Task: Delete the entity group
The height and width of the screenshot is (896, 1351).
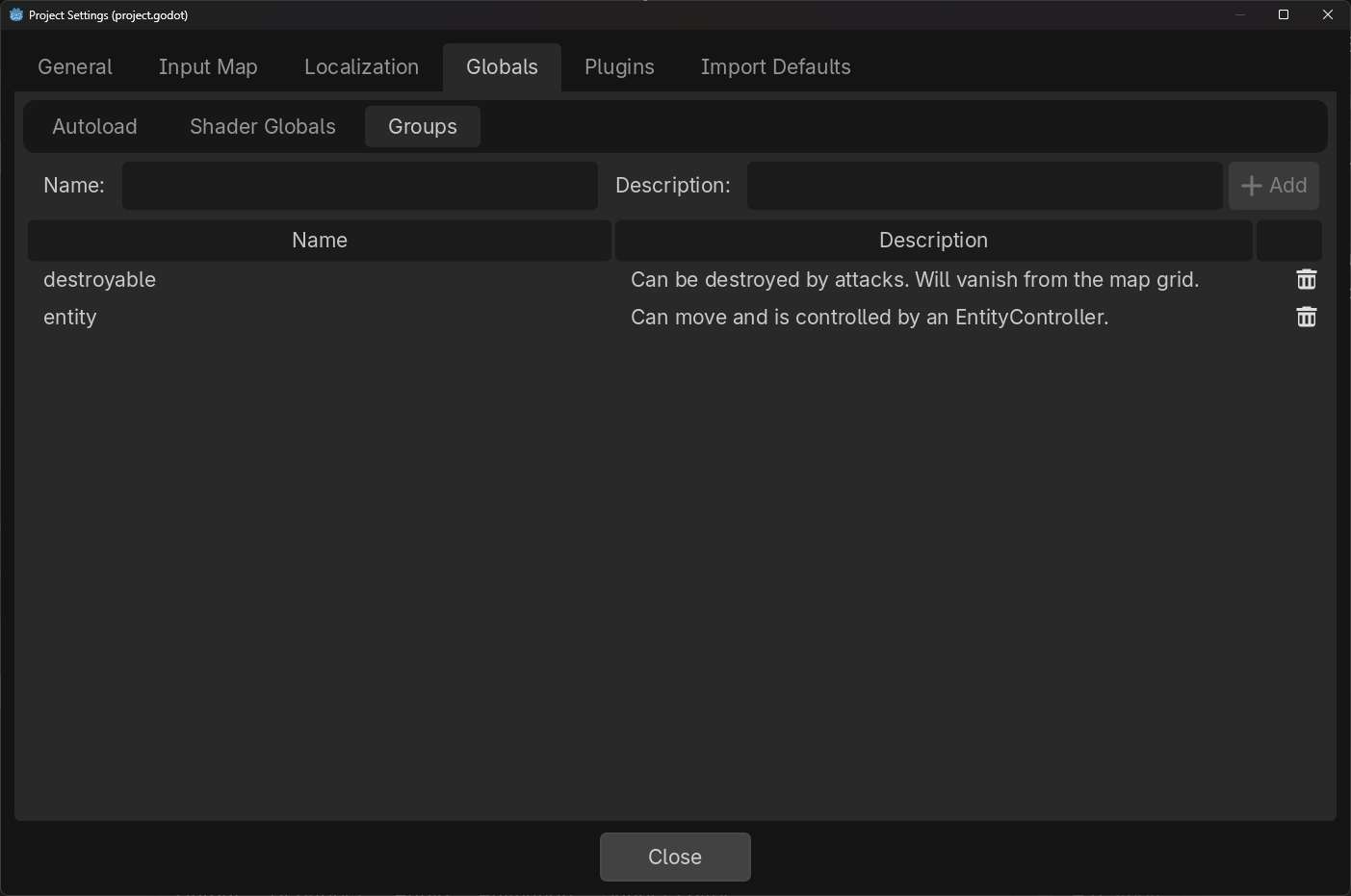Action: (1306, 317)
